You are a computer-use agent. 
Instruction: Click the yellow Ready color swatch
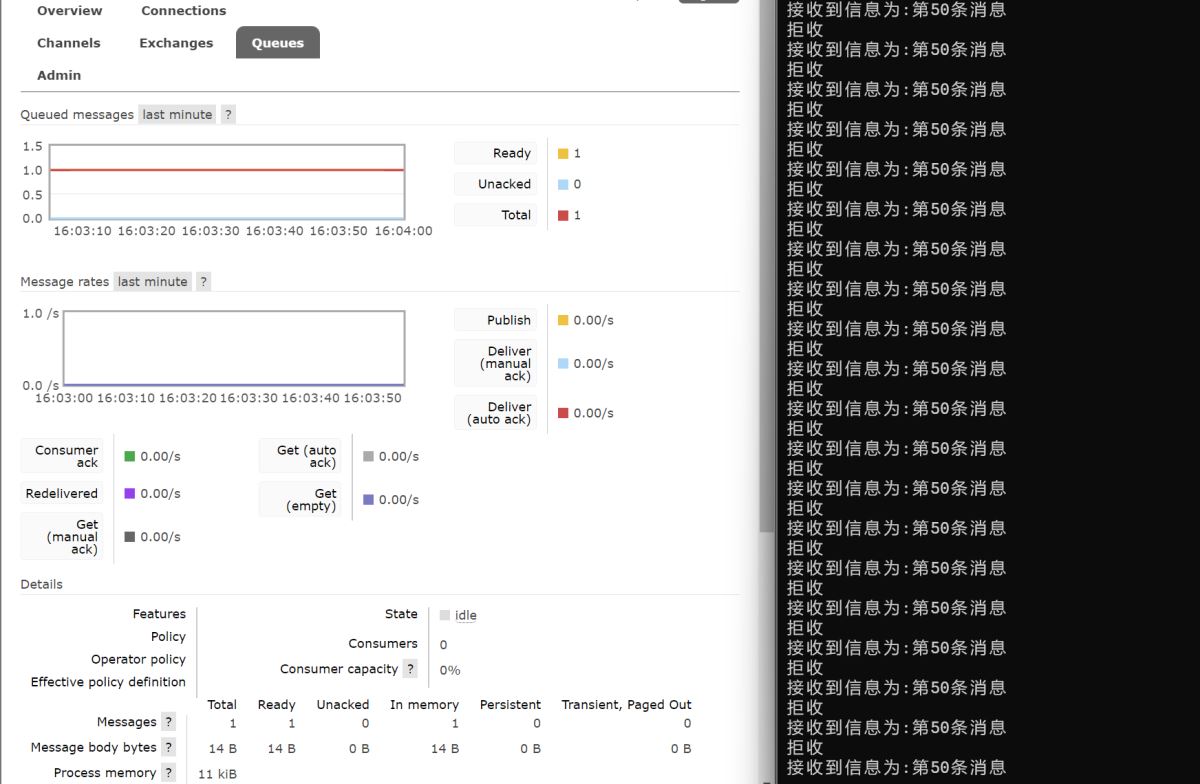pyautogui.click(x=563, y=154)
